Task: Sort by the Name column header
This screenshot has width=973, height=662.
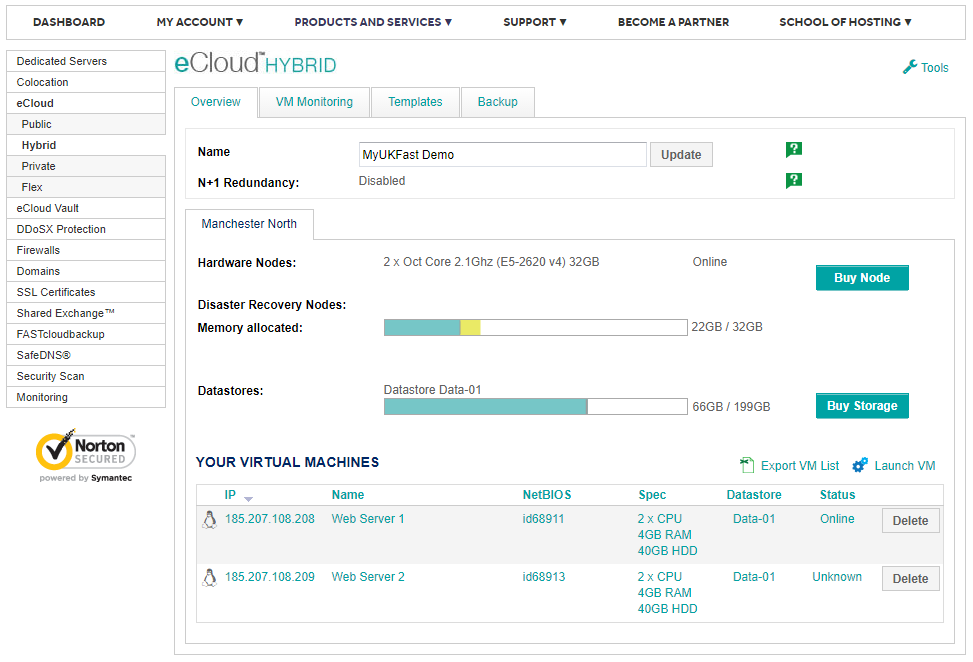Action: tap(348, 495)
